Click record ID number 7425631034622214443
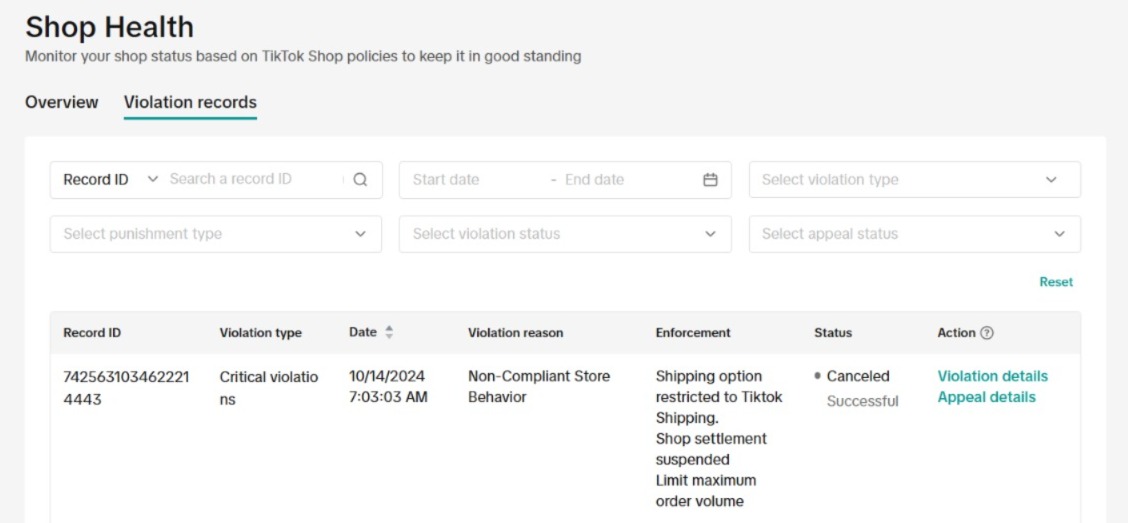 (x=126, y=386)
